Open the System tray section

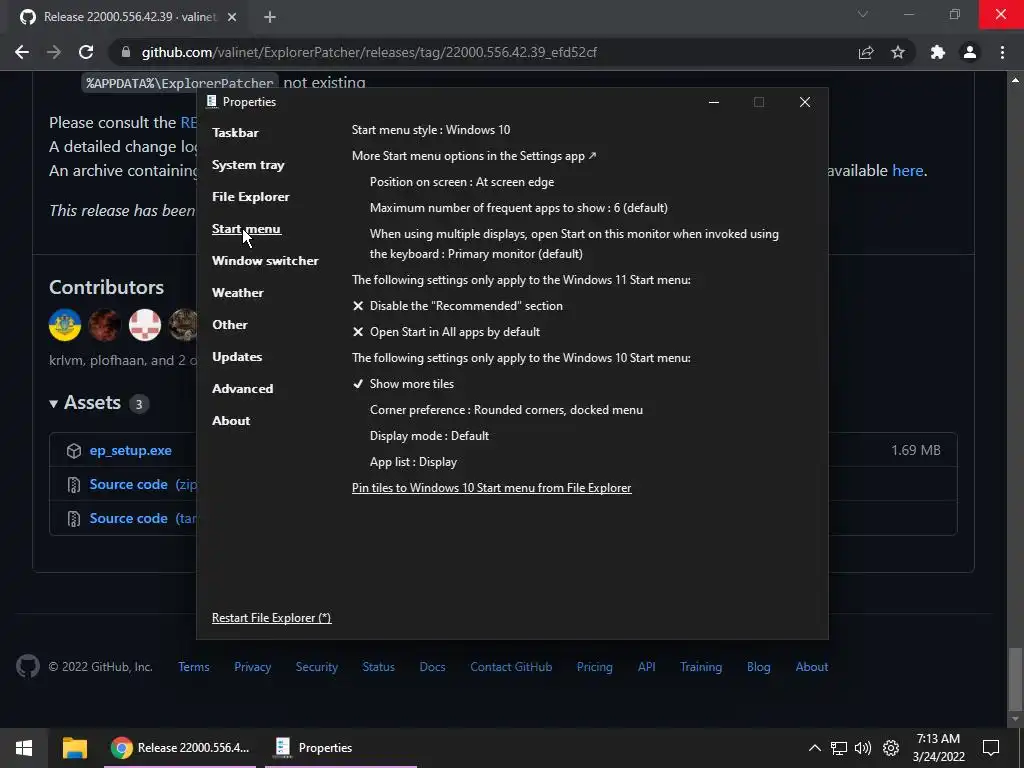pos(248,165)
